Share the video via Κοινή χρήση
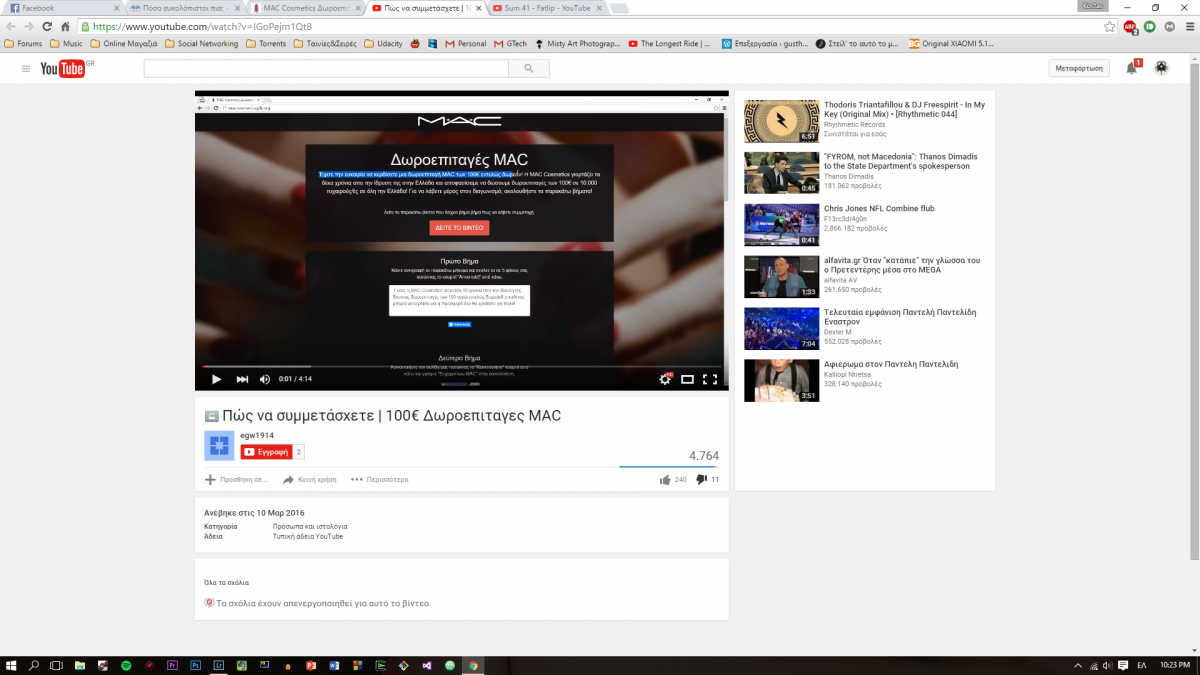The width and height of the screenshot is (1200, 675). tap(309, 480)
